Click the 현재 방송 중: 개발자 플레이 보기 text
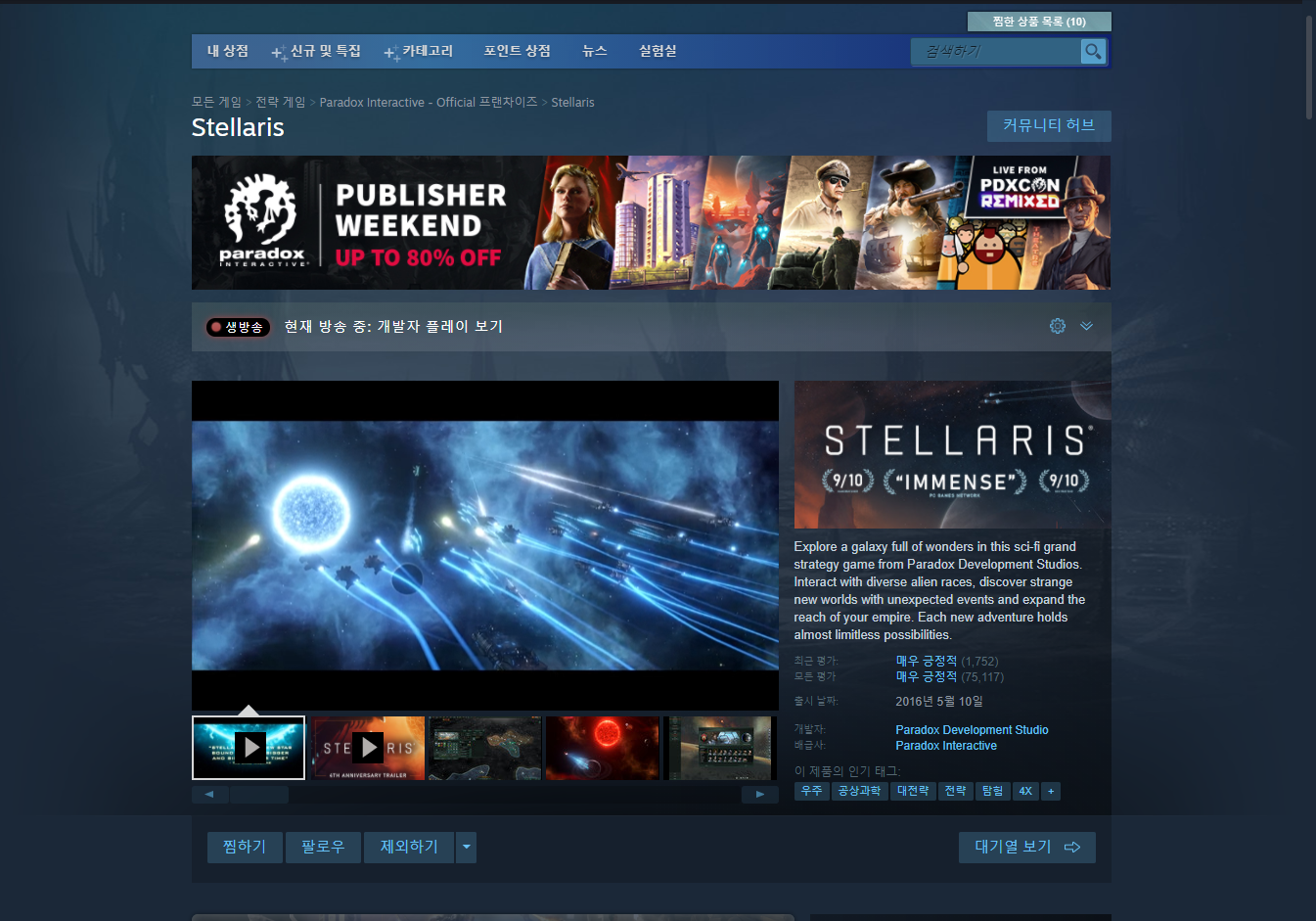 393,327
